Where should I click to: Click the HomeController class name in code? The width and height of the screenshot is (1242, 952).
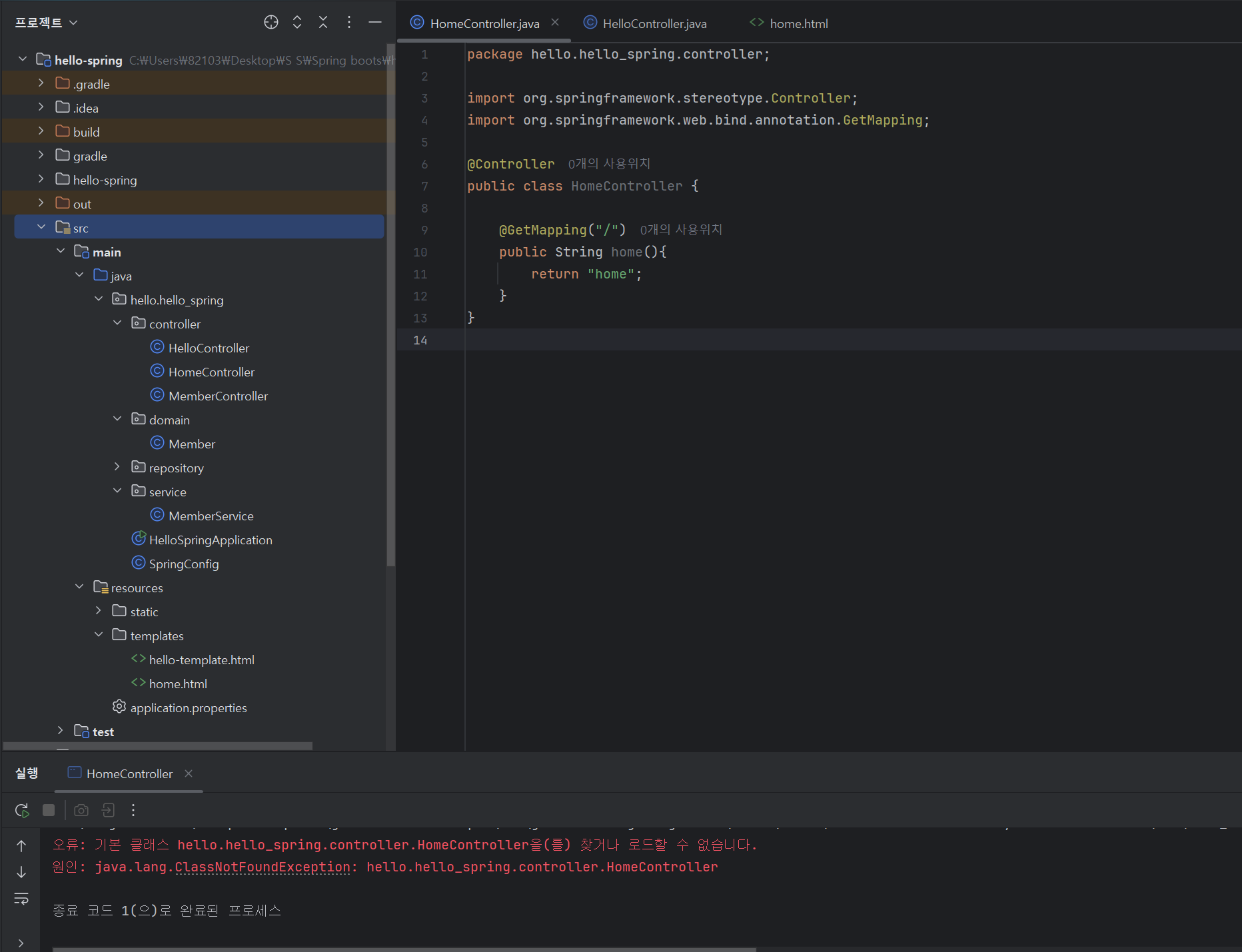tap(627, 186)
